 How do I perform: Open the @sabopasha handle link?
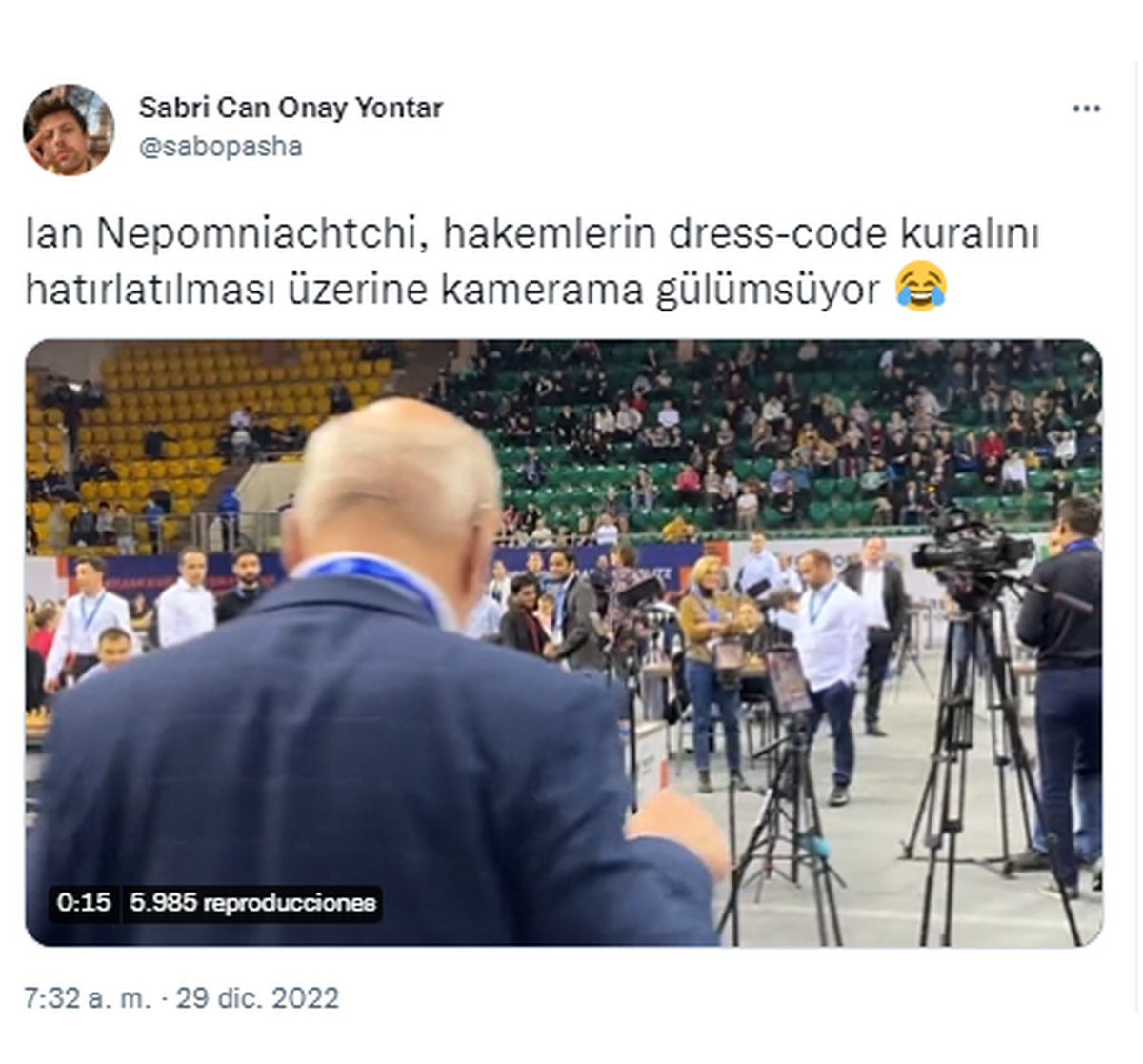pyautogui.click(x=221, y=147)
